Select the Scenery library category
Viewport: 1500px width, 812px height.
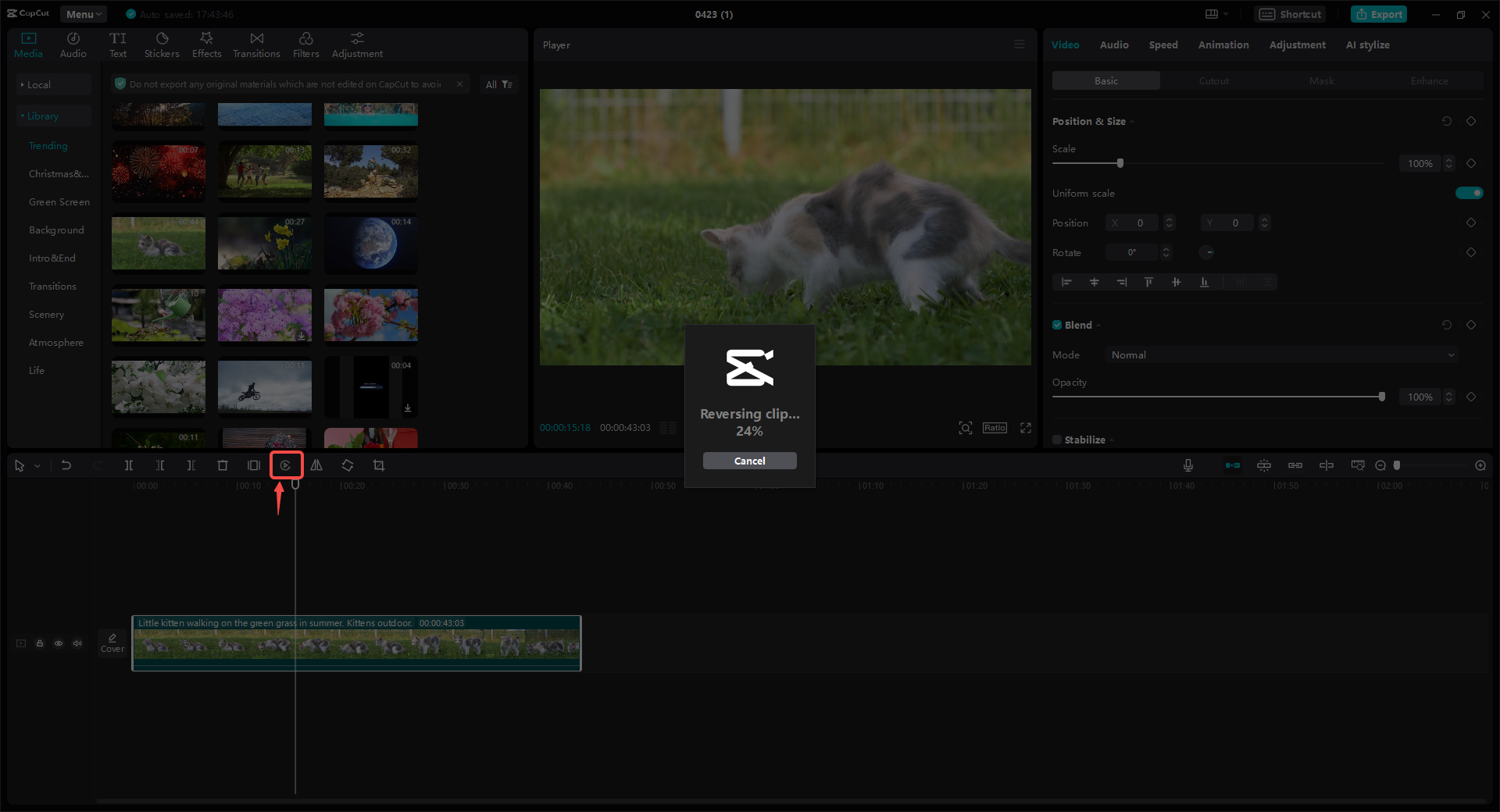pos(47,314)
